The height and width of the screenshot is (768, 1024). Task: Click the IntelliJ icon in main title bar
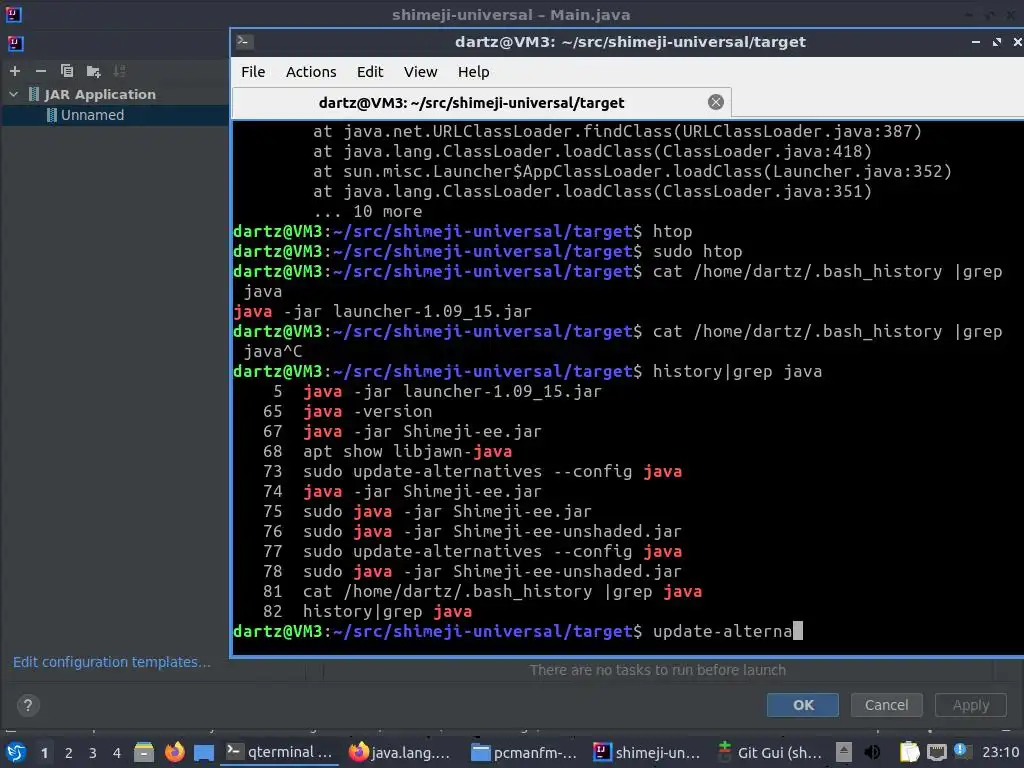13,14
